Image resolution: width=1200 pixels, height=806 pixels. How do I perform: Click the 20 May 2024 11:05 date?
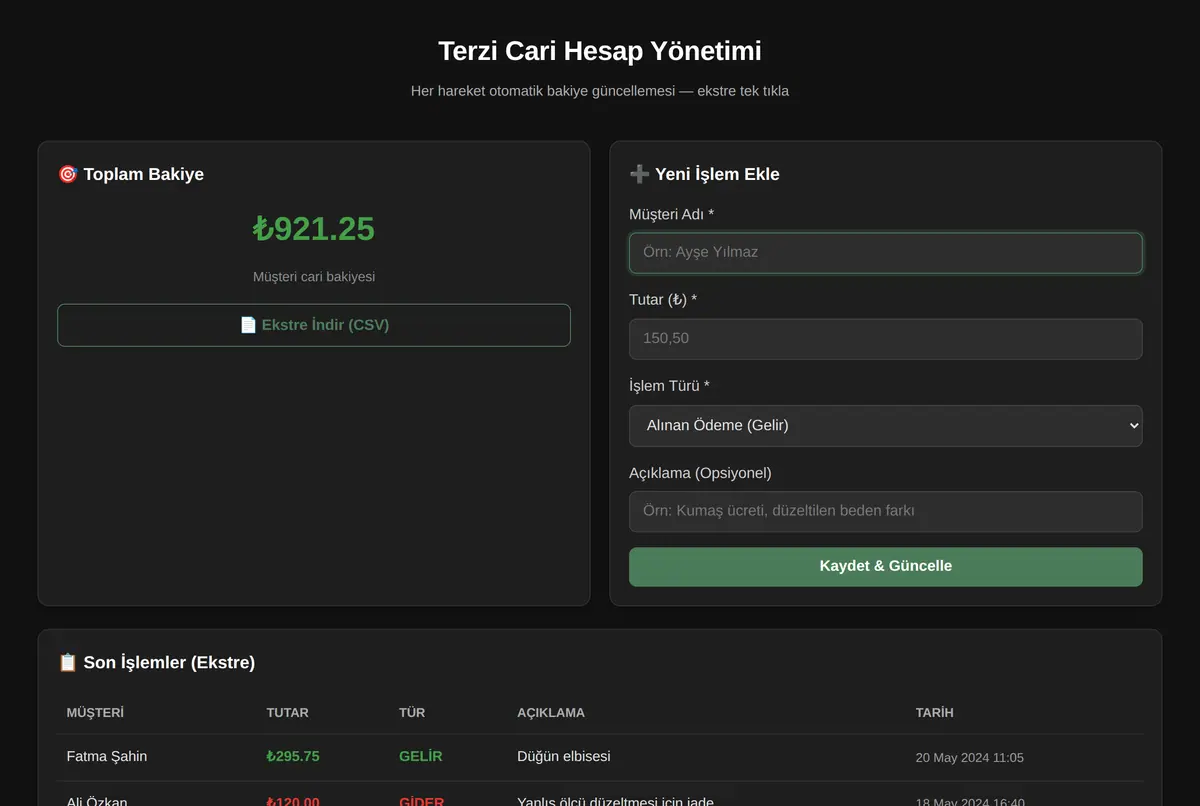coord(970,758)
